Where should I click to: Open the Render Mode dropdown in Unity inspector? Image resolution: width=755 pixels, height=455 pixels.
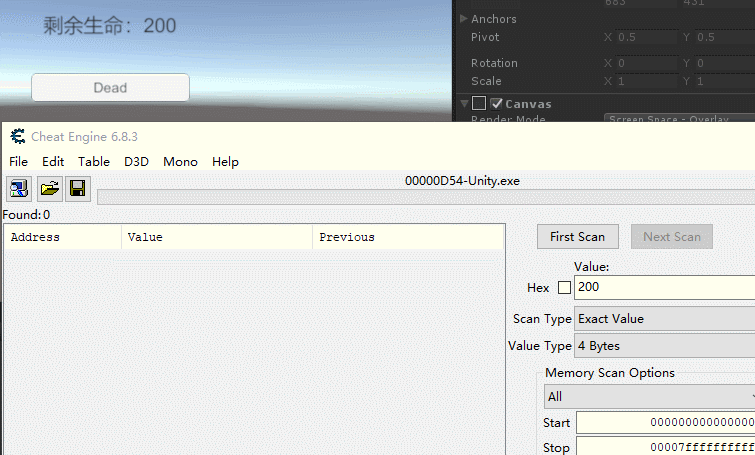pyautogui.click(x=679, y=118)
